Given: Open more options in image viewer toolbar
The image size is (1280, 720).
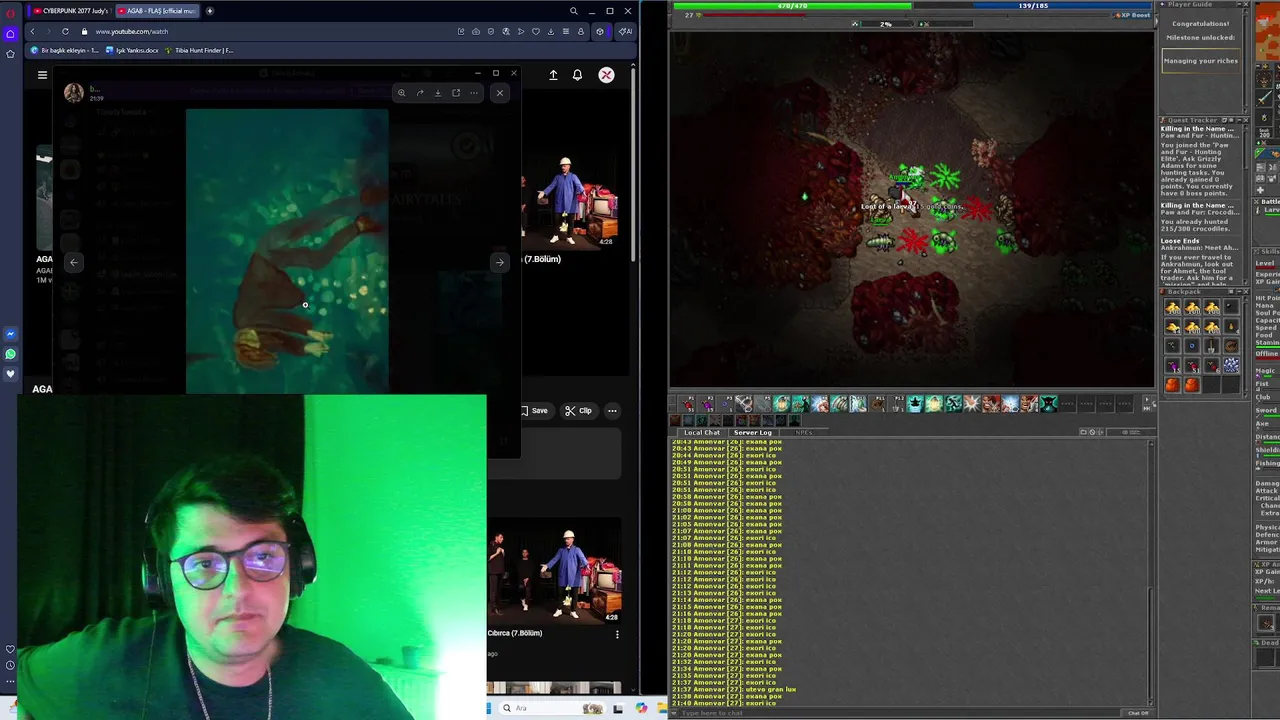Looking at the screenshot, I should (474, 93).
